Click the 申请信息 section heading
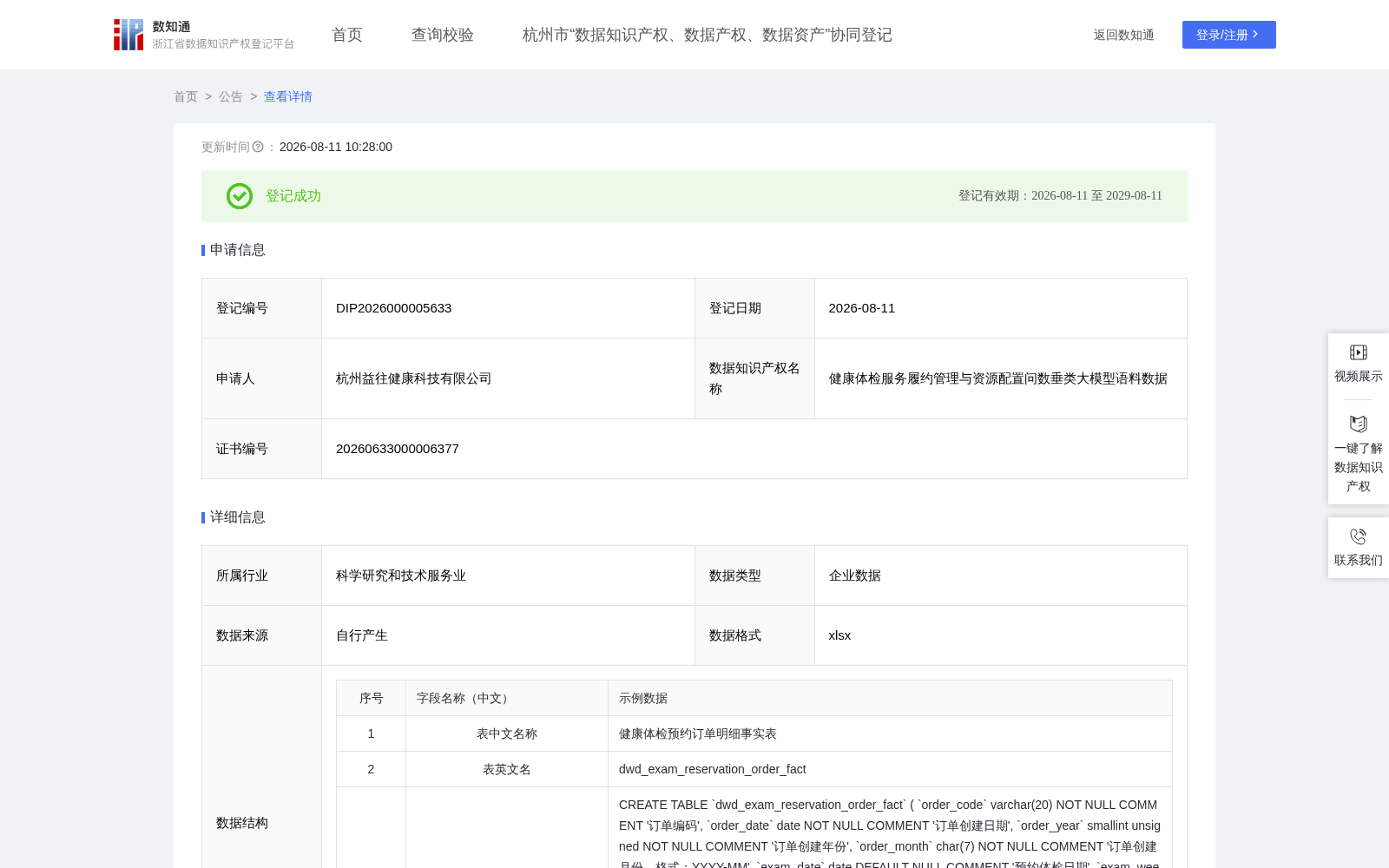1389x868 pixels. coord(237,250)
